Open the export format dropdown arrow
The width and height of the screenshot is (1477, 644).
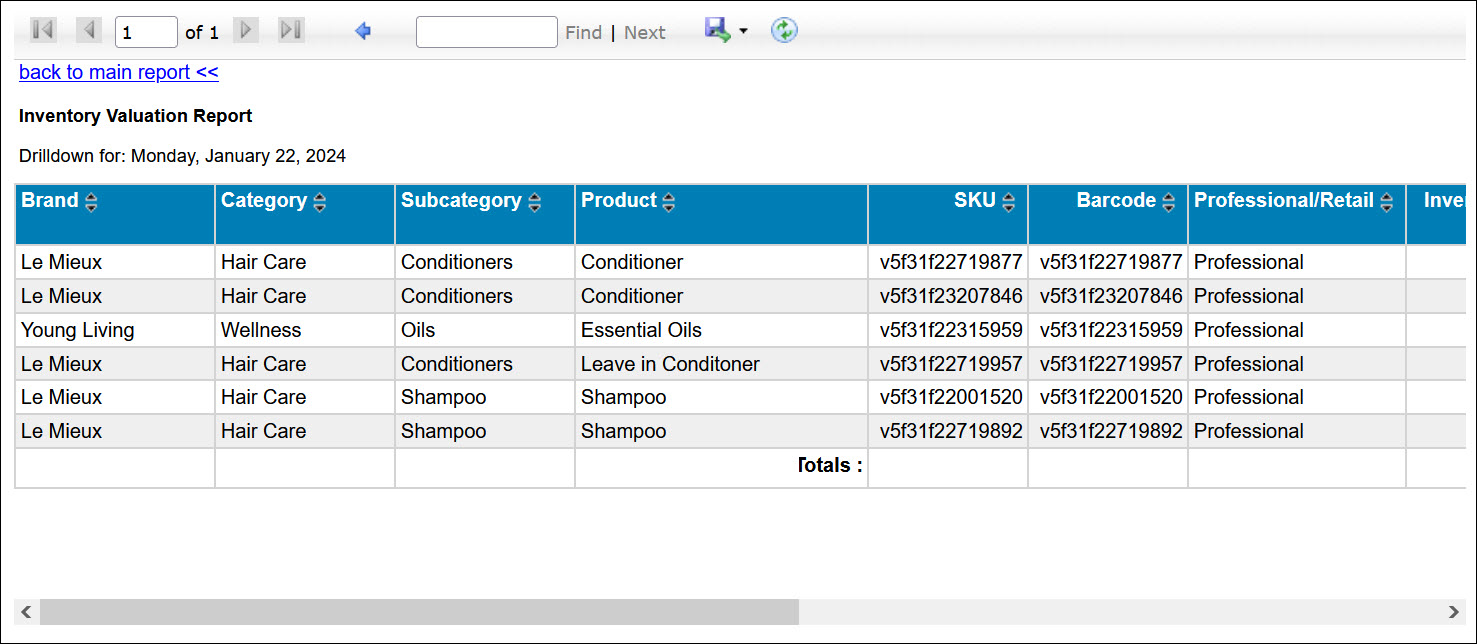pos(743,32)
